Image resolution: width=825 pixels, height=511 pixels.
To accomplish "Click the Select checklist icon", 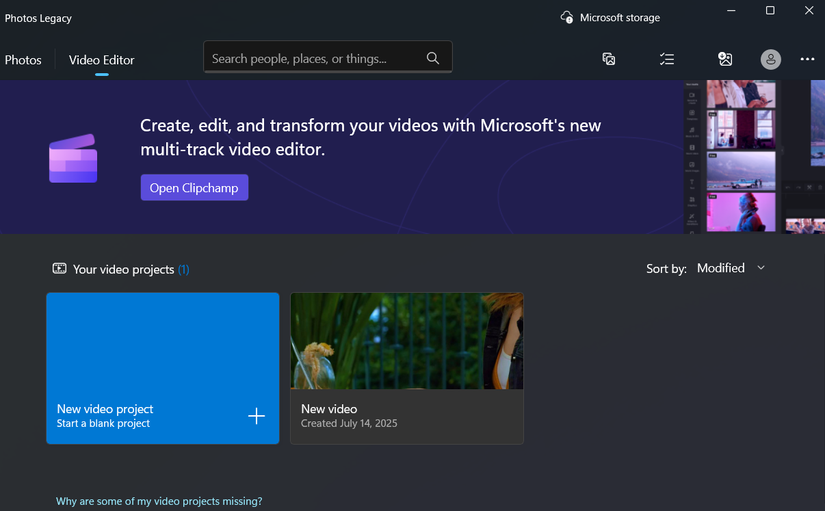I will (x=667, y=59).
